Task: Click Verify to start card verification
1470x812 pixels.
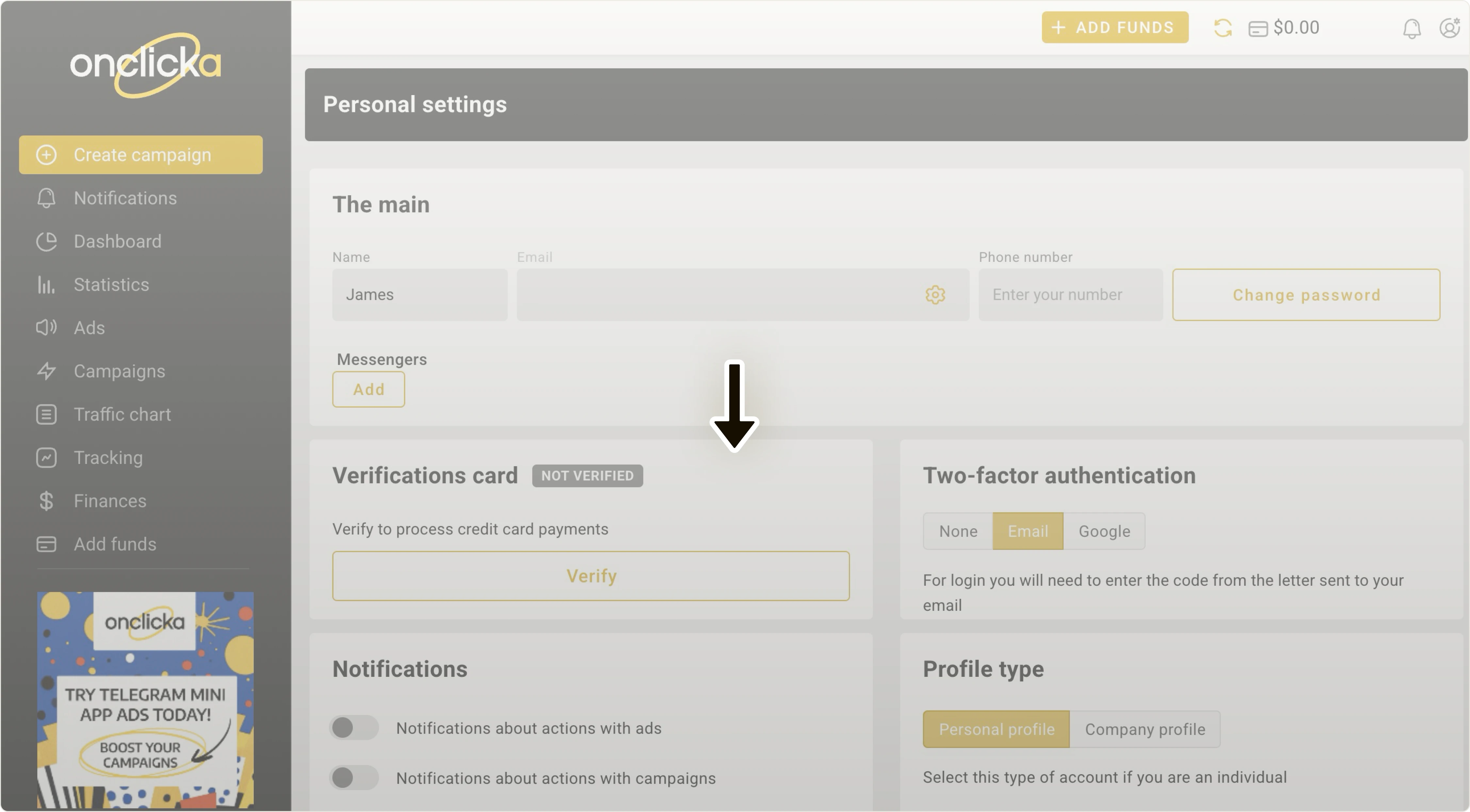Action: point(591,575)
